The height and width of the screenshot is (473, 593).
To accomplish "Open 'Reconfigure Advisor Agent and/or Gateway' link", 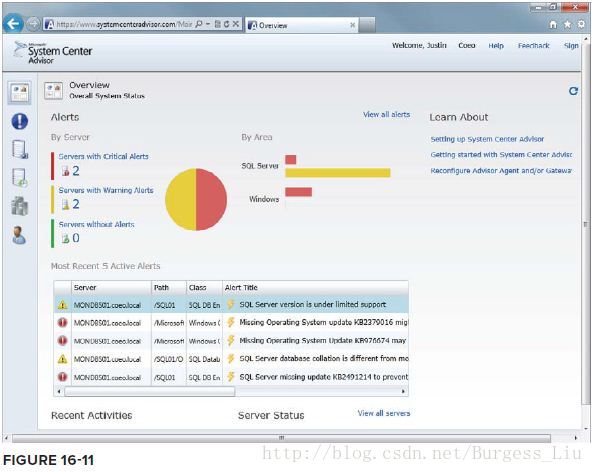I will (501, 171).
